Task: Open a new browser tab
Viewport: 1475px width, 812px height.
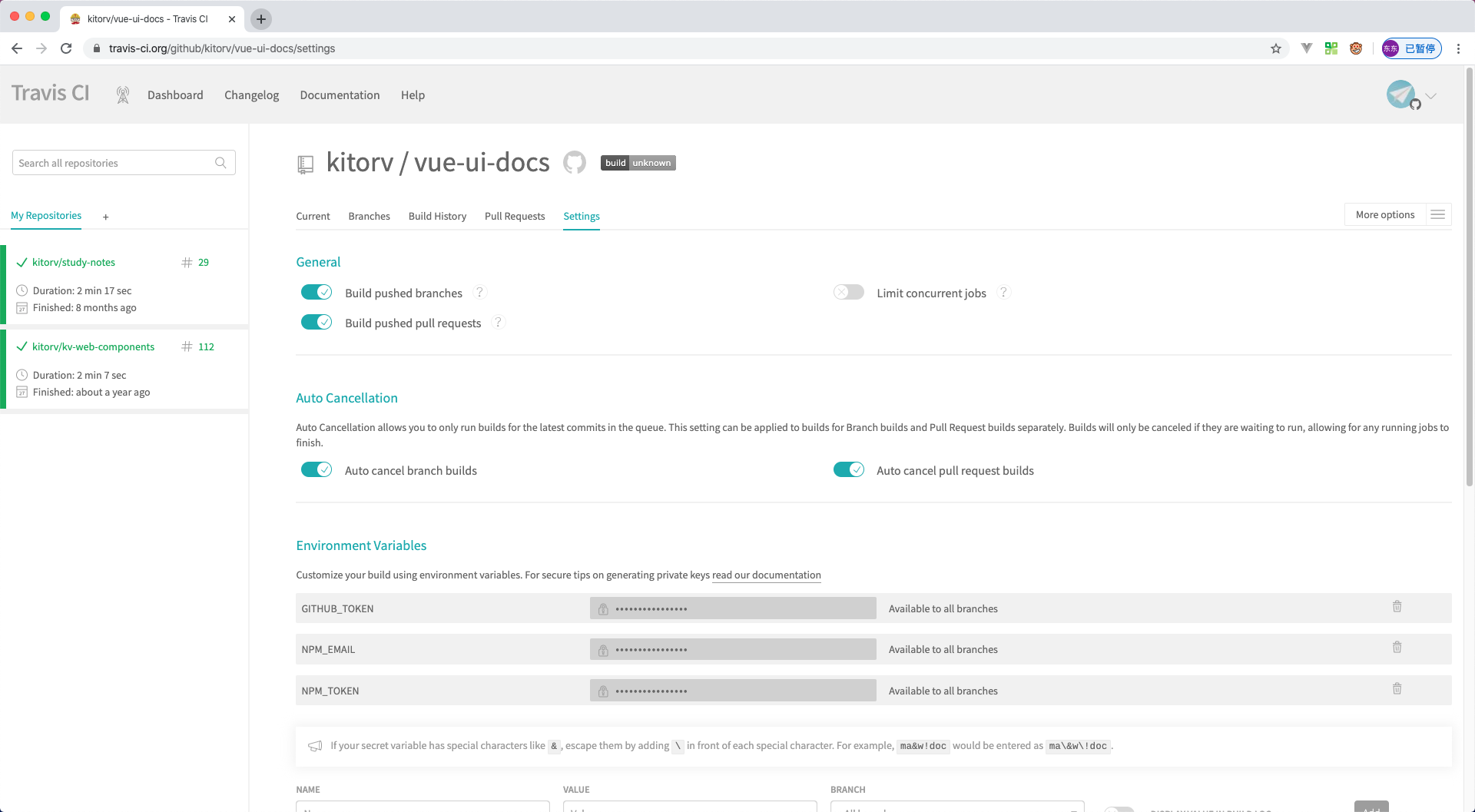Action: [261, 19]
